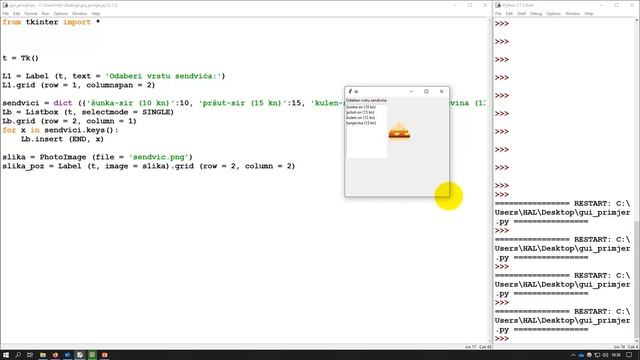Maximize the tk window

pyautogui.click(x=426, y=91)
